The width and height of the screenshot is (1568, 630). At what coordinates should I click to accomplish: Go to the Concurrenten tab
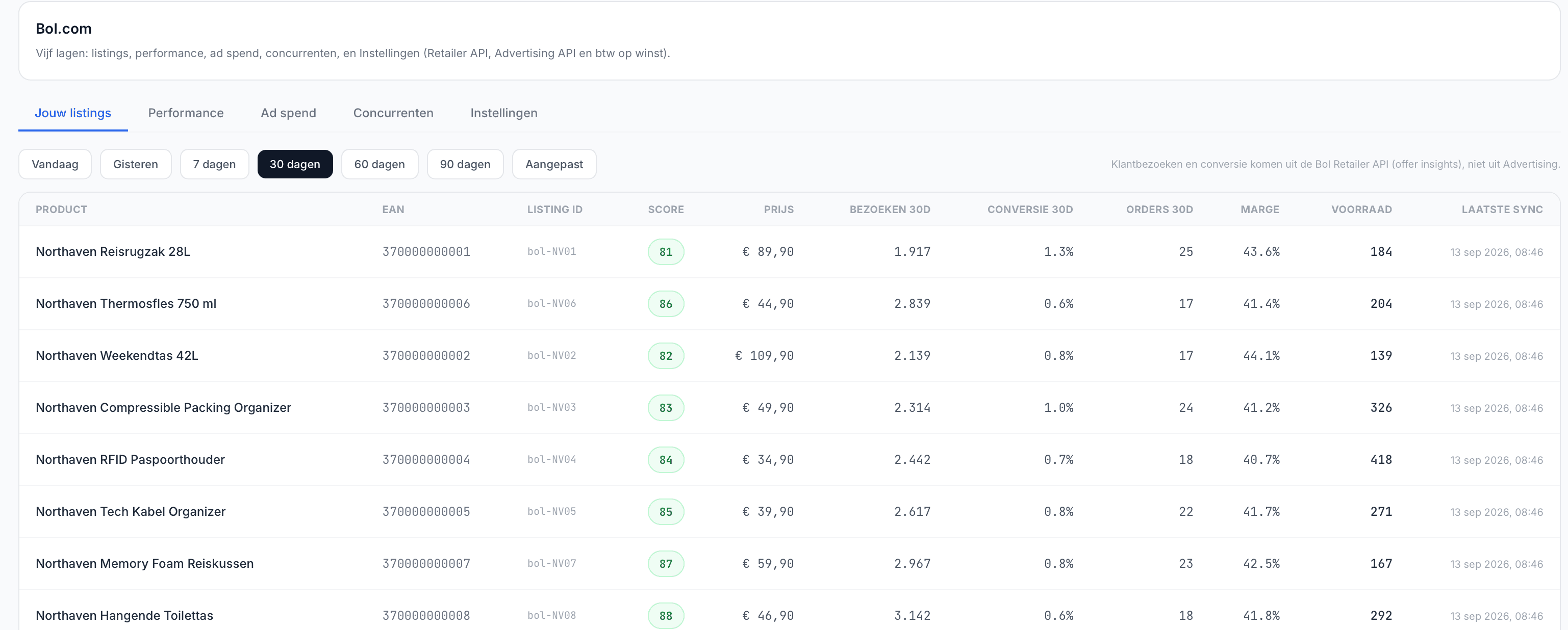(393, 113)
